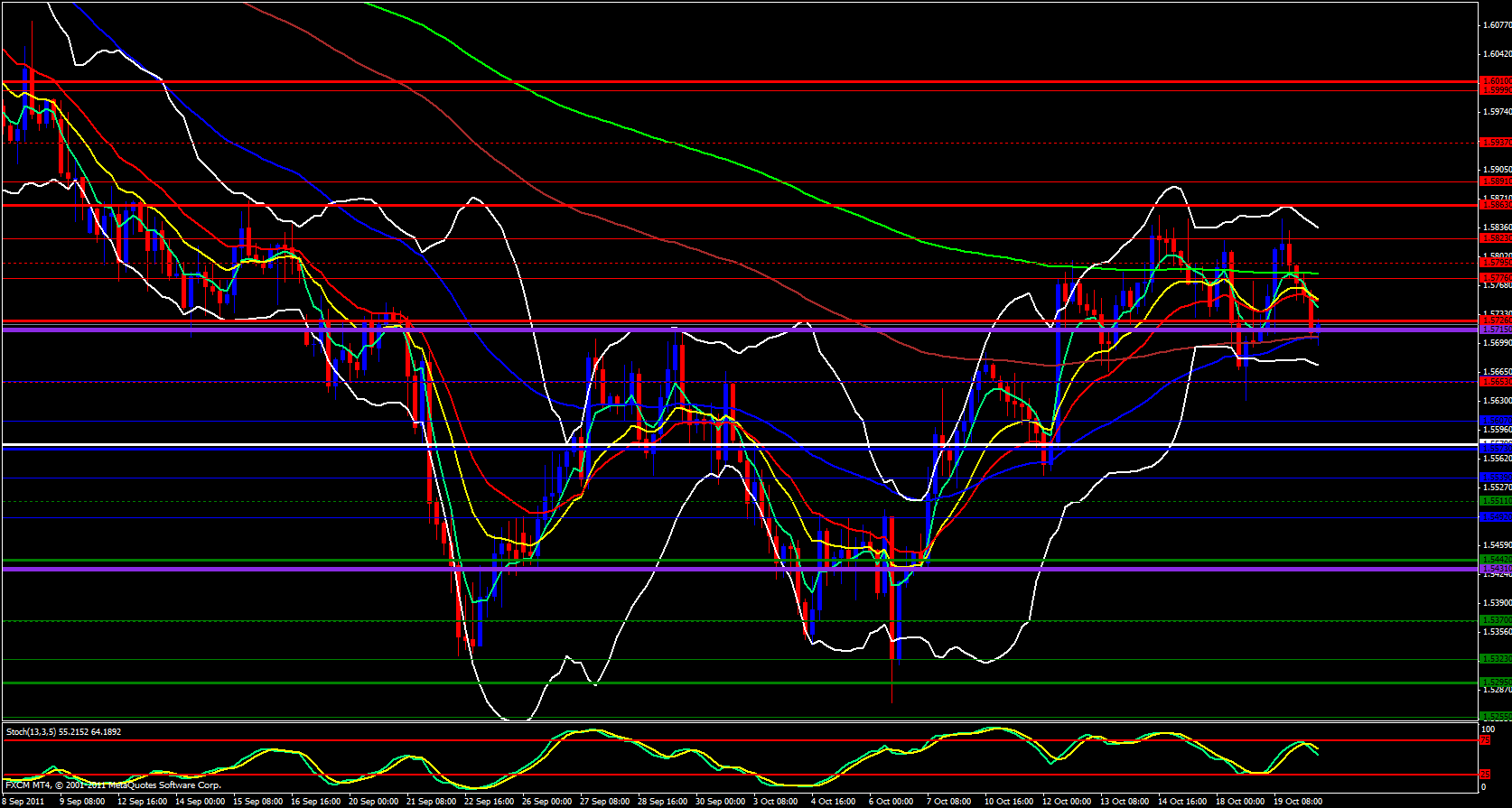Image resolution: width=1512 pixels, height=808 pixels.
Task: Click the green 1.53700 price label
Action: click(x=1495, y=620)
